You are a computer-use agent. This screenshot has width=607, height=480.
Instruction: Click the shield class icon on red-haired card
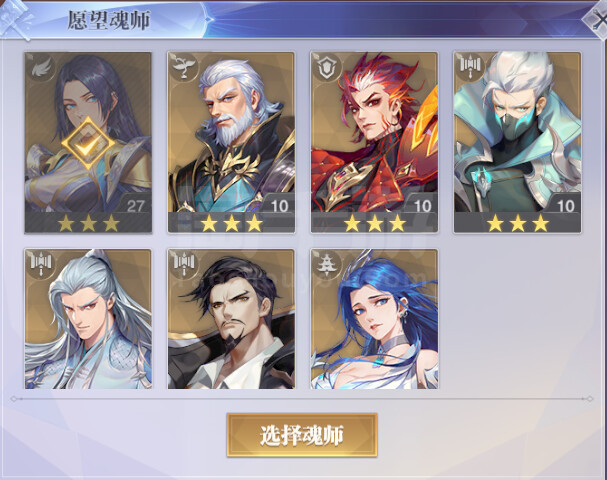click(x=328, y=67)
